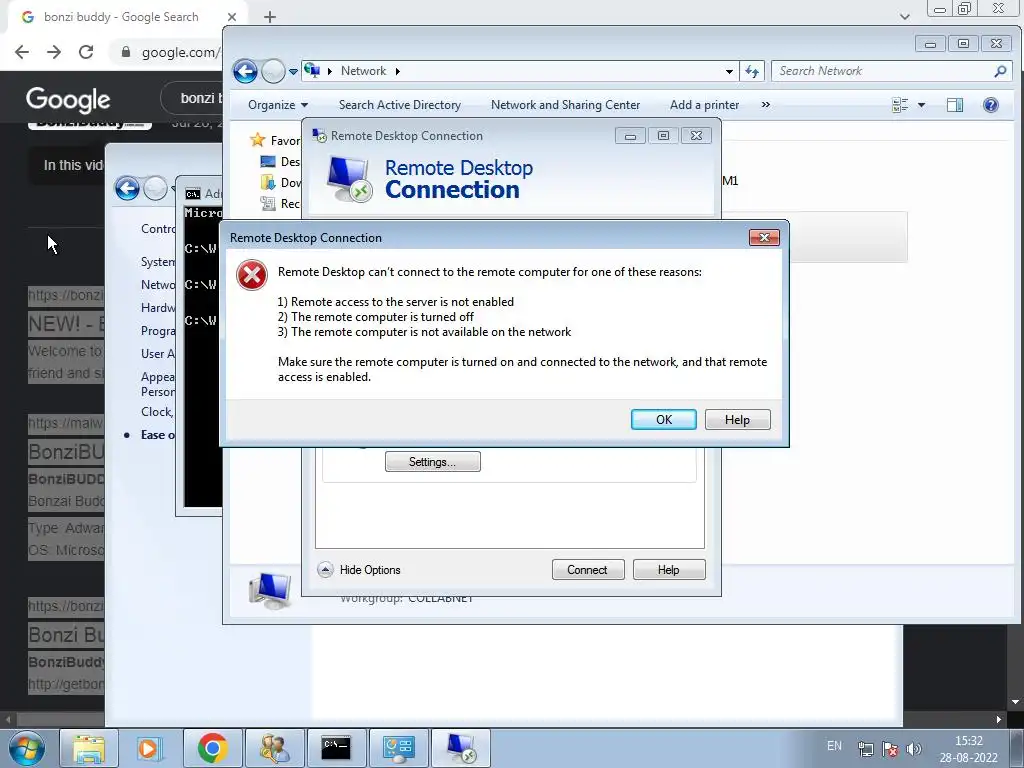Click the Chrome vertical scrollbar down arrow
This screenshot has width=1024, height=768.
click(1016, 702)
